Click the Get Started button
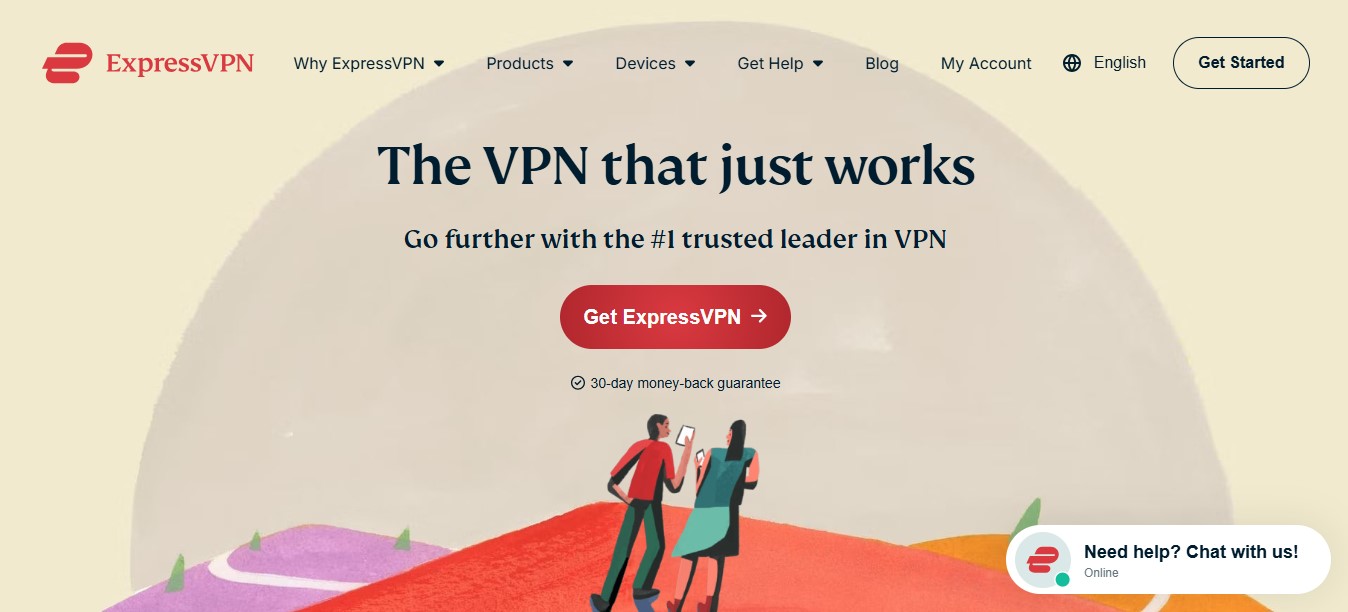This screenshot has height=612, width=1348. [1241, 63]
